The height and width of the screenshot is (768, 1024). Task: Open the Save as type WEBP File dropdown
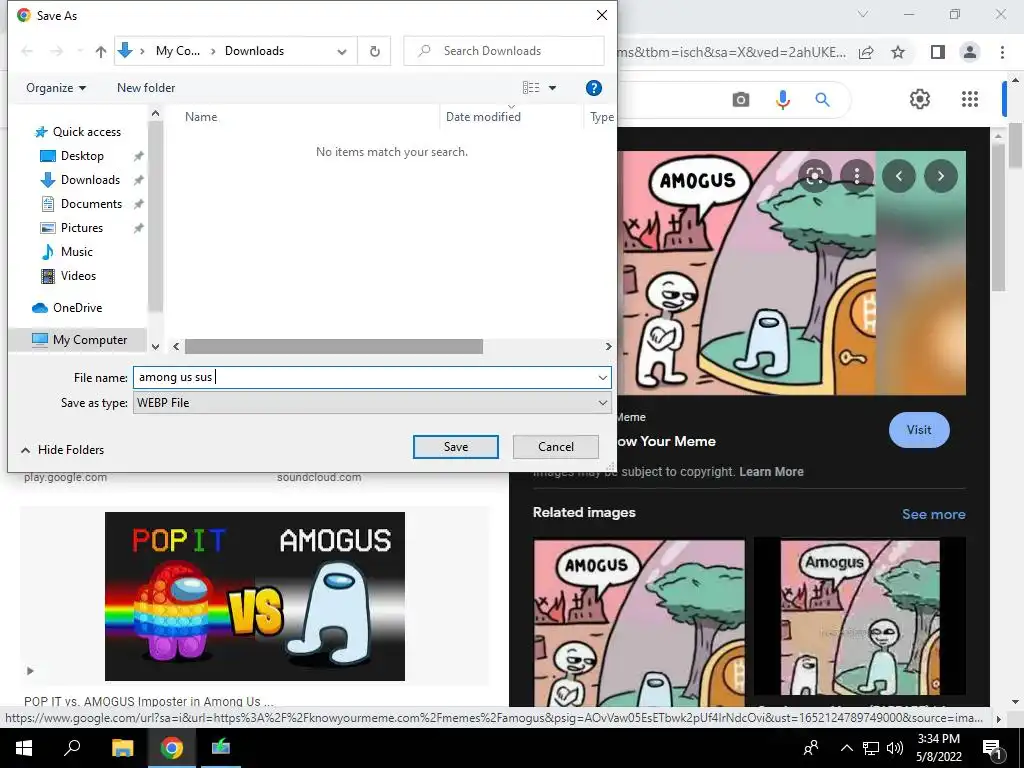coord(372,403)
